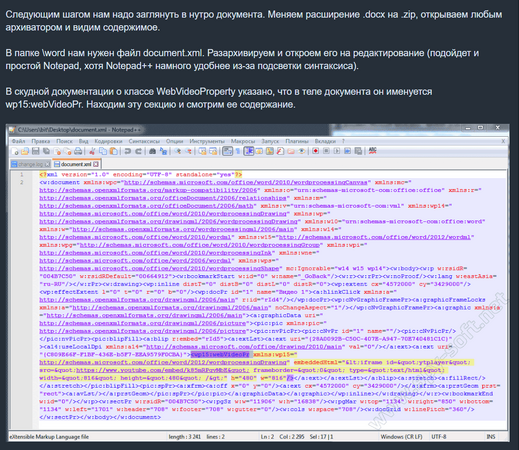Viewport: 519px width, 450px height.
Task: Toggle the Document Map icon
Action: click(270, 151)
